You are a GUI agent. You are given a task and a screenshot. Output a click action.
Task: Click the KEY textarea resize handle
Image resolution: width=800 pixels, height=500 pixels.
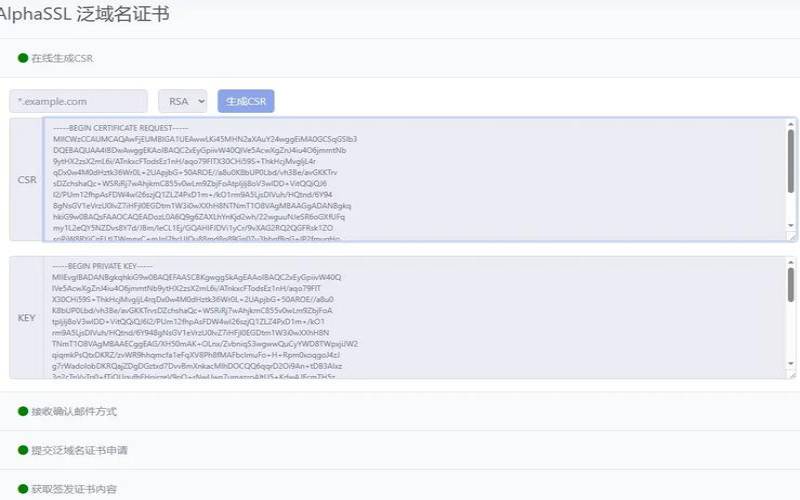click(791, 374)
